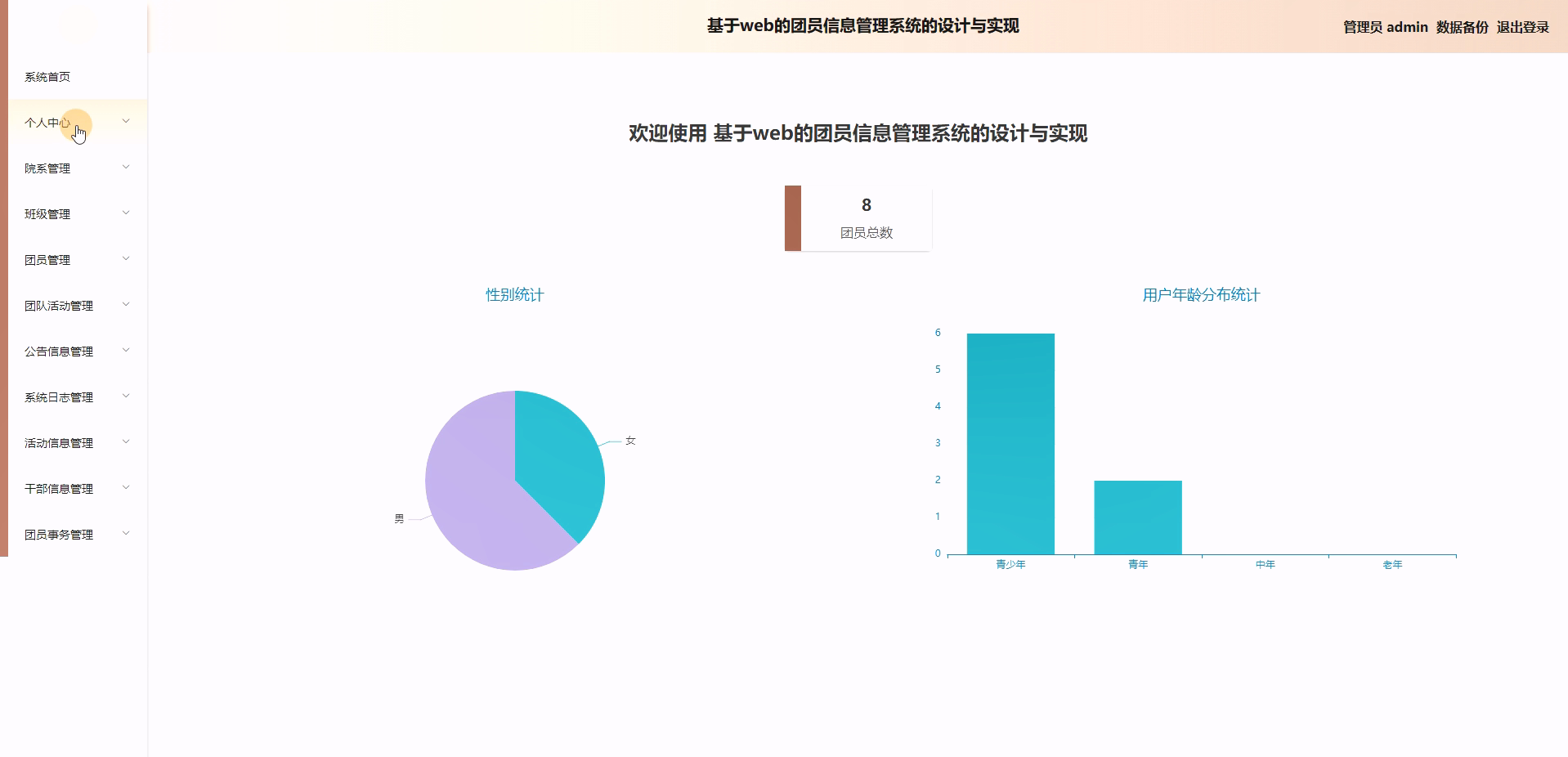Expand the 系统日志管理 menu
1568x757 pixels.
[57, 397]
